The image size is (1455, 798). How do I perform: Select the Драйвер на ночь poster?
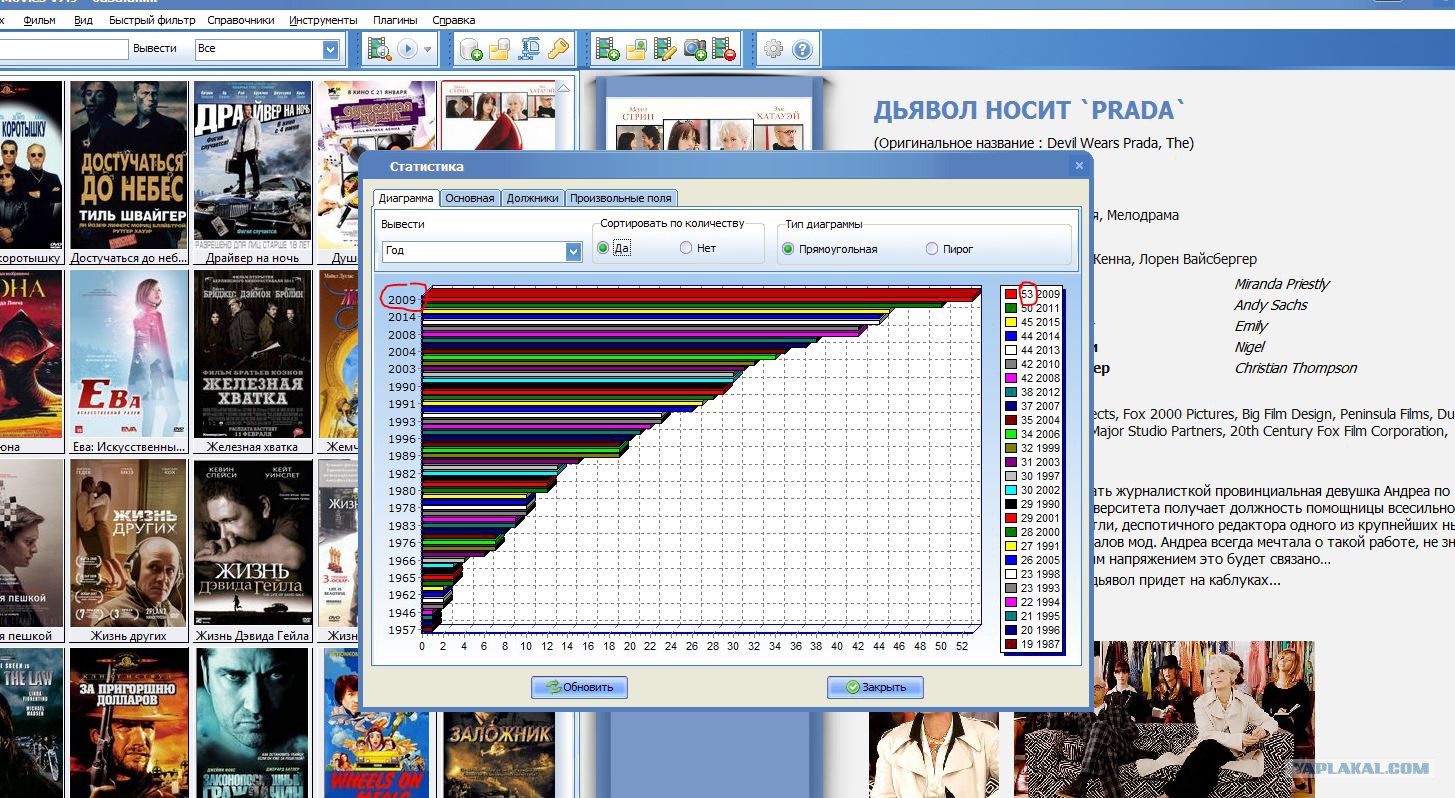pyautogui.click(x=252, y=165)
